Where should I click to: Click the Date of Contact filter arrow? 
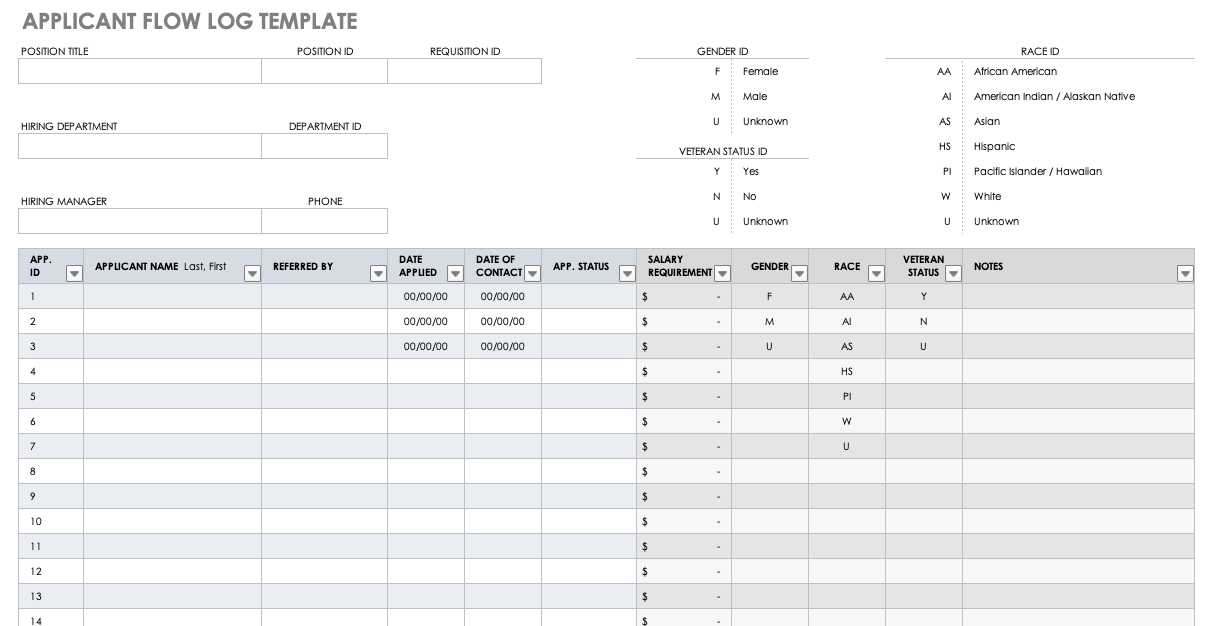[x=532, y=273]
